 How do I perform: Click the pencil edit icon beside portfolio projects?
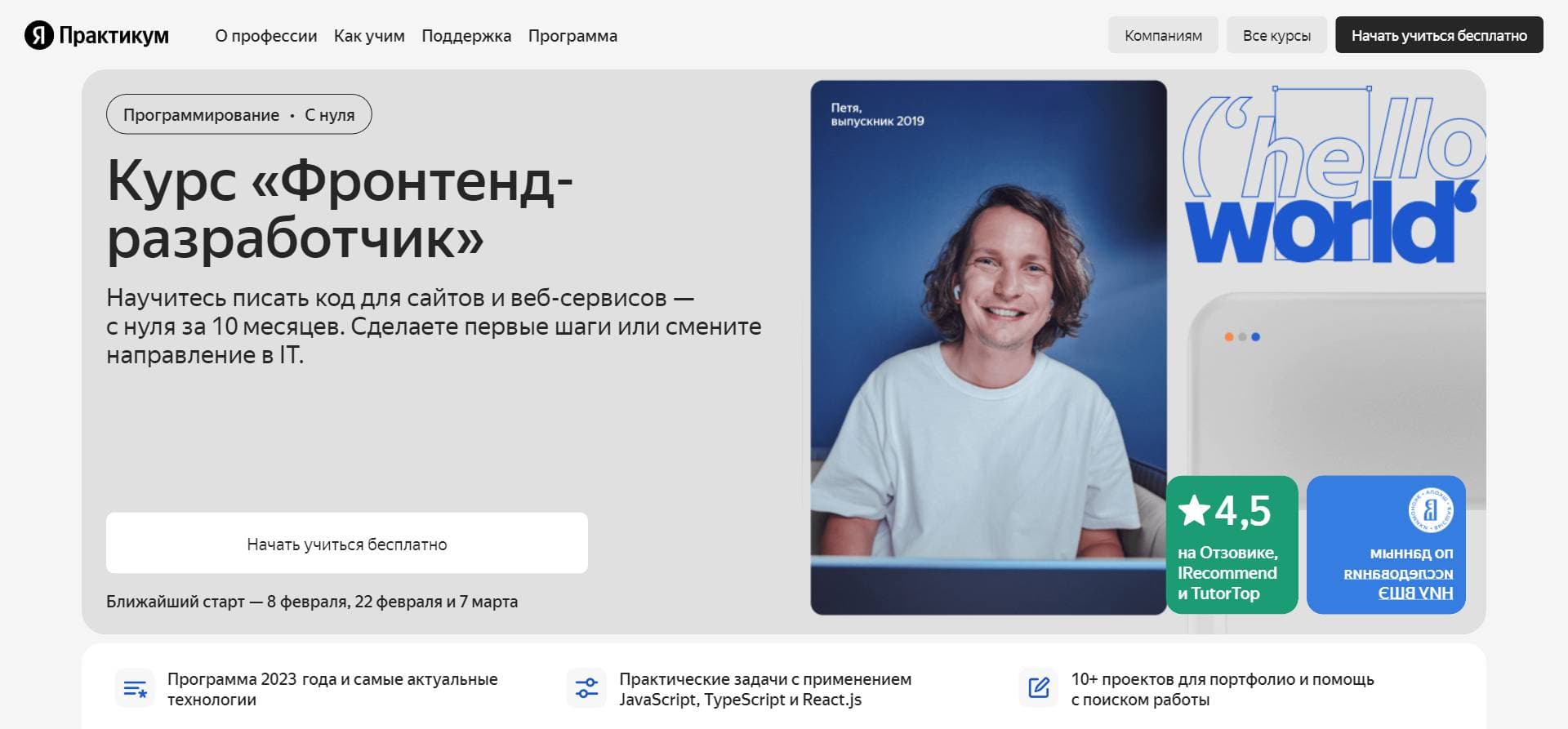[x=1039, y=688]
